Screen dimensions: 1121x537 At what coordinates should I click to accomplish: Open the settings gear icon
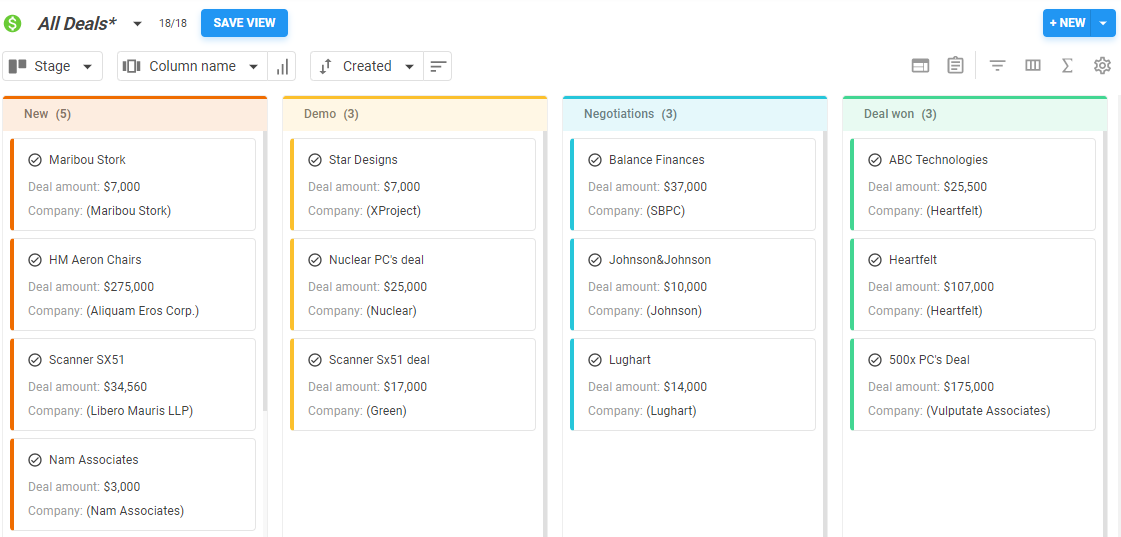pyautogui.click(x=1102, y=66)
